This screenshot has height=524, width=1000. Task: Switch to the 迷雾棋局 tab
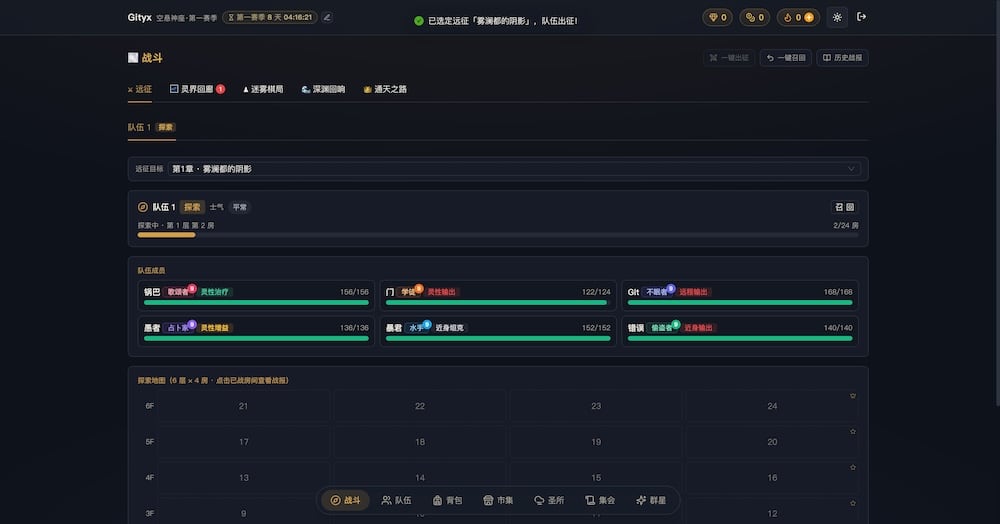click(x=263, y=89)
